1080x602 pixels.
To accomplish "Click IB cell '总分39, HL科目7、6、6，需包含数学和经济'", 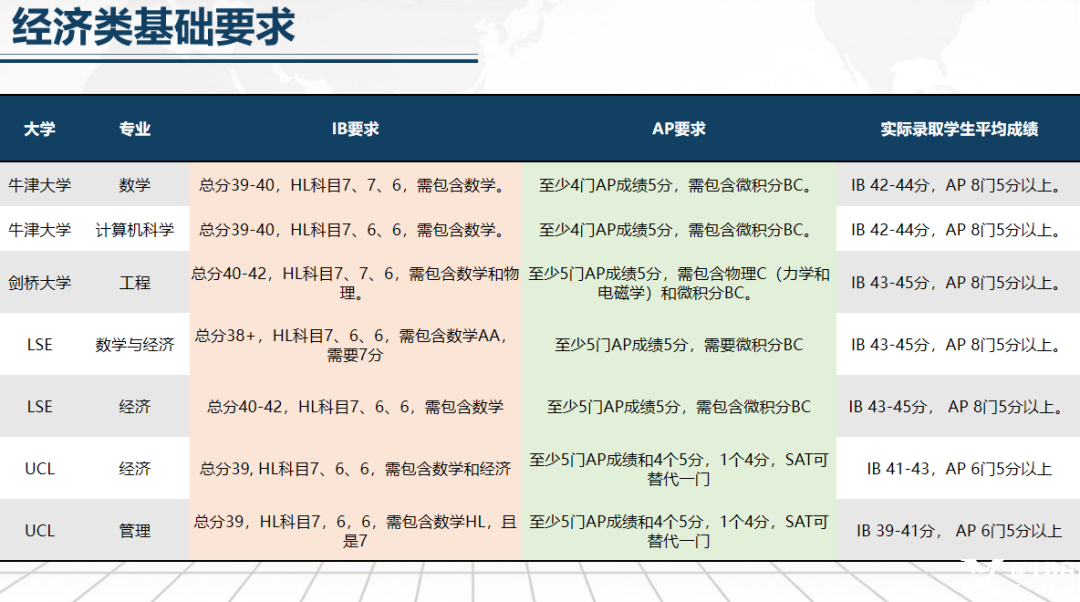I will click(x=355, y=468).
